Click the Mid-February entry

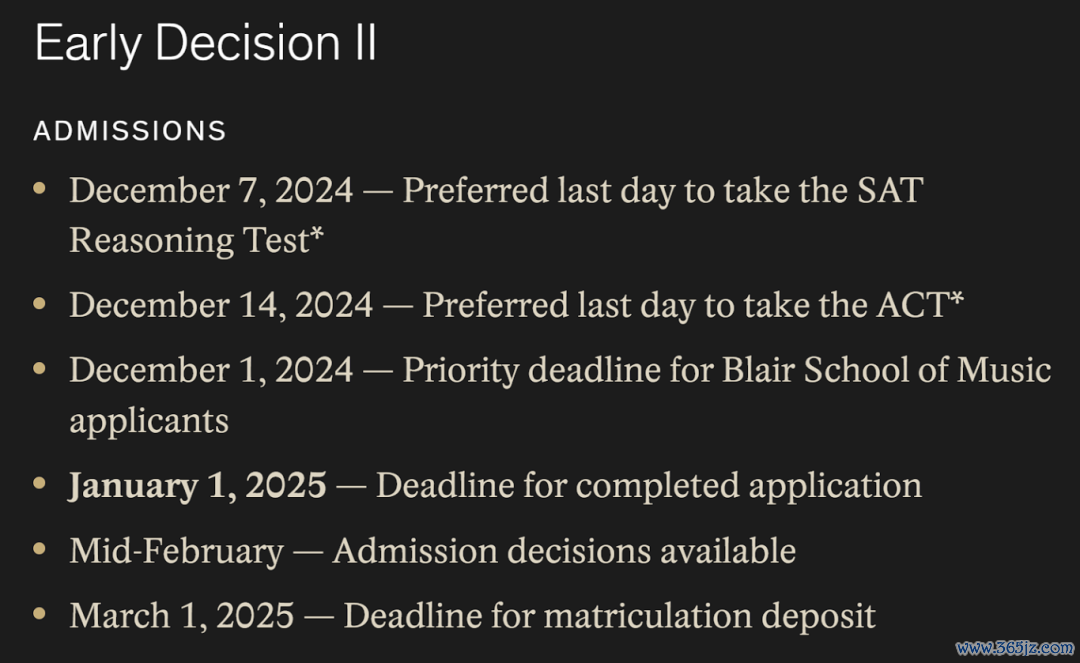pos(176,551)
